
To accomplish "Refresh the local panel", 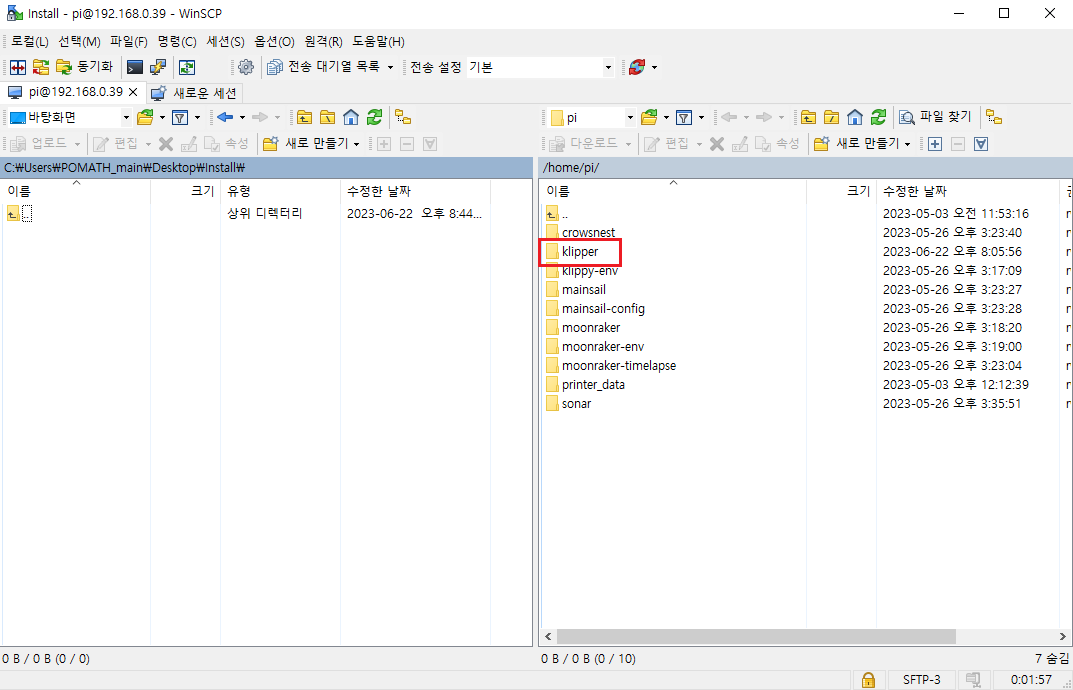I will 374,118.
